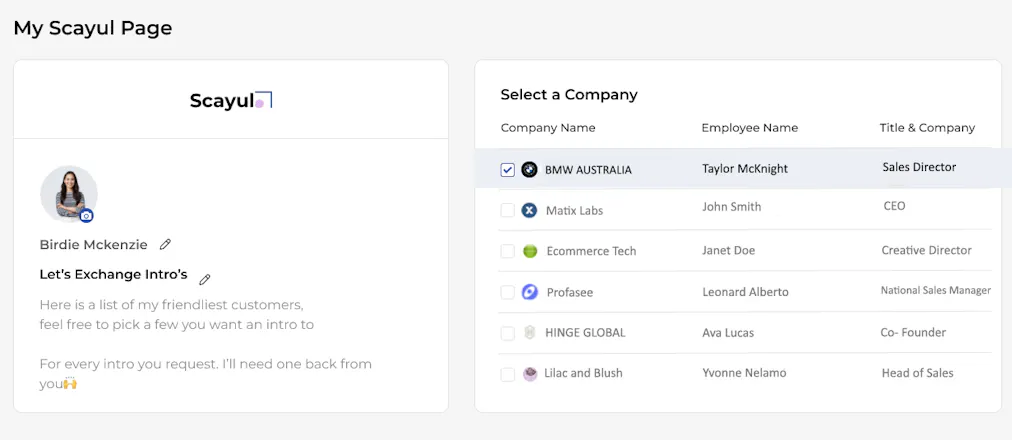Open Birdie Mckenzie's profile picture
Image resolution: width=1012 pixels, height=440 pixels.
pos(68,194)
